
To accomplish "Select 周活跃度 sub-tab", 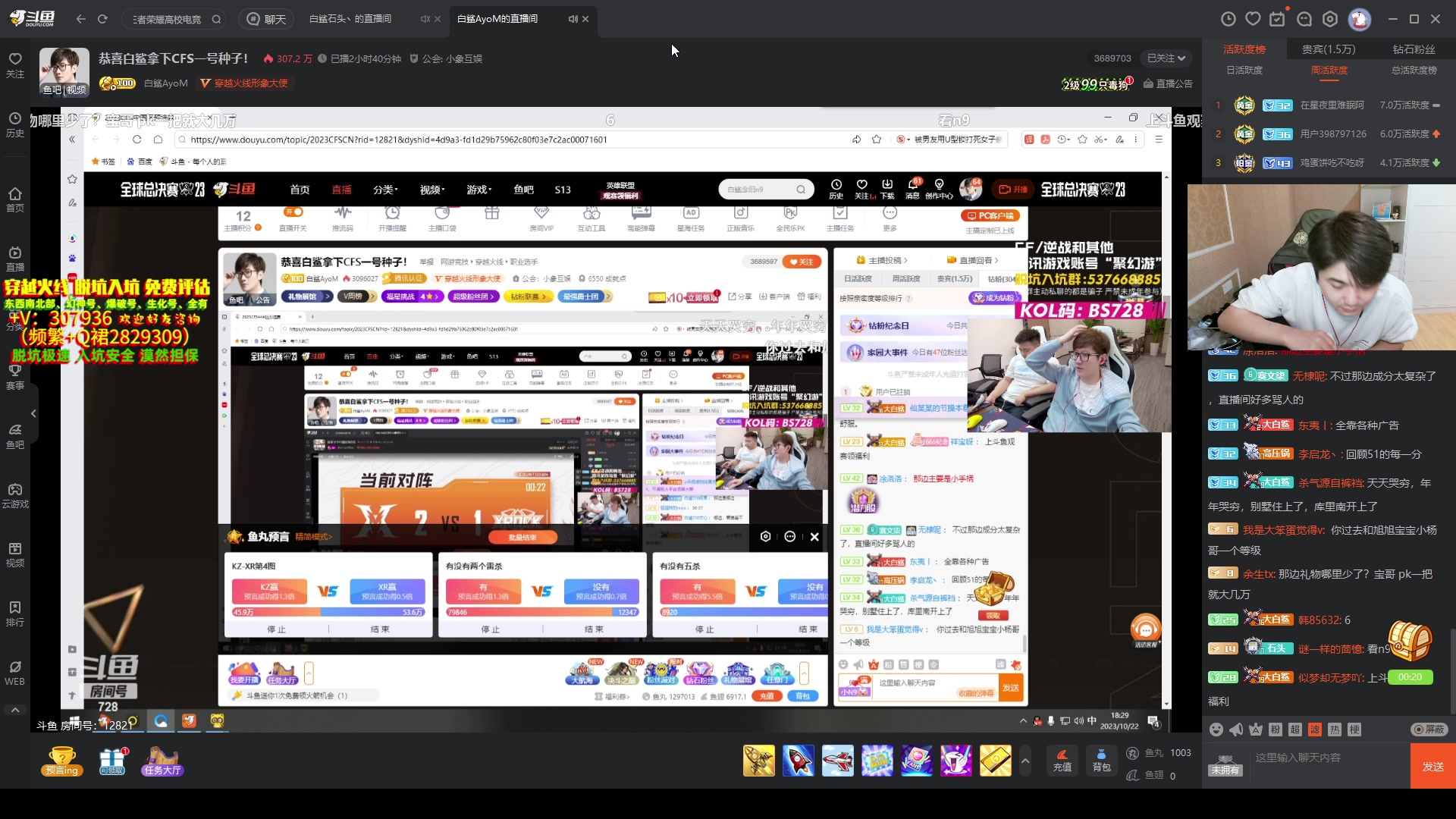I will (x=1329, y=70).
